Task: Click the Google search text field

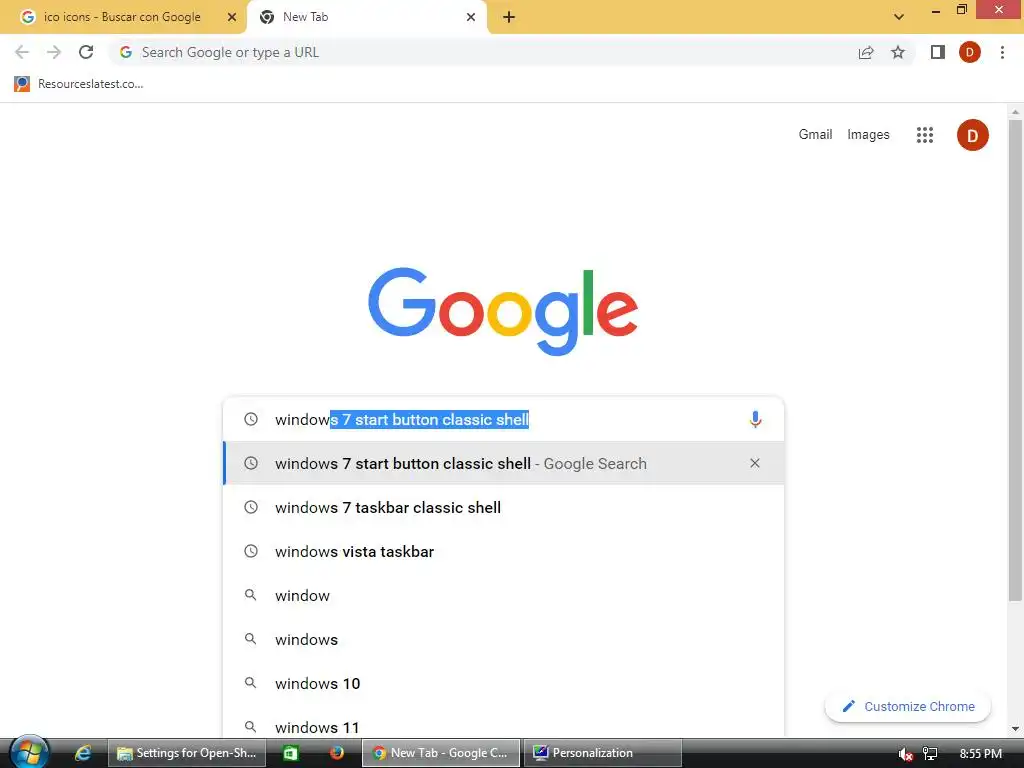Action: coord(503,419)
